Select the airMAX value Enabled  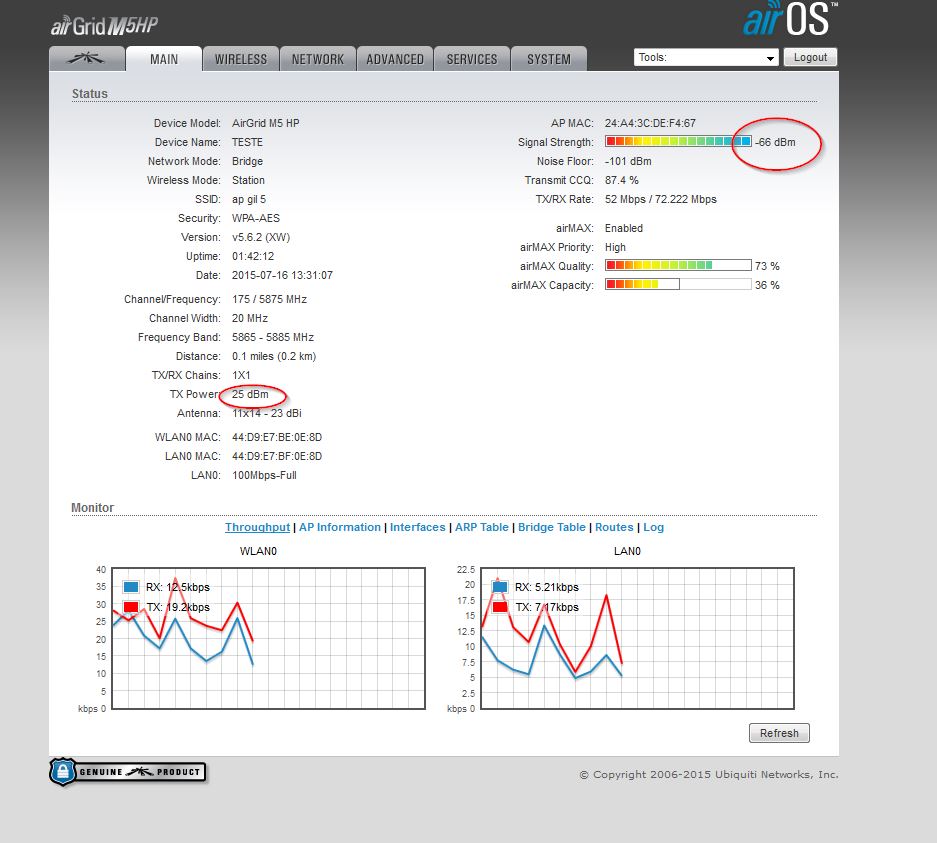pyautogui.click(x=624, y=228)
